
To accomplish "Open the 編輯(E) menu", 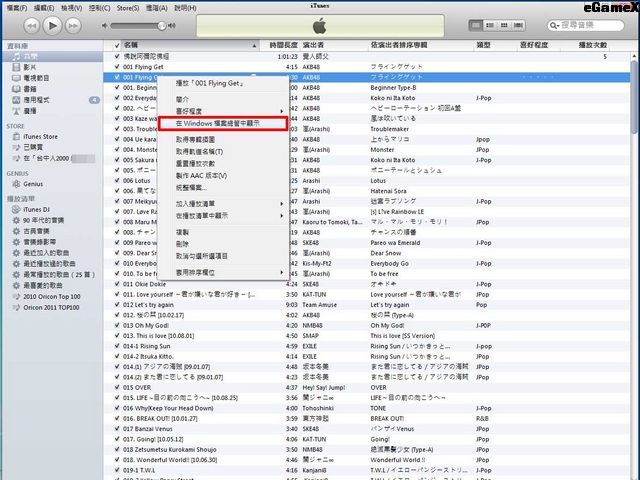I will point(44,8).
